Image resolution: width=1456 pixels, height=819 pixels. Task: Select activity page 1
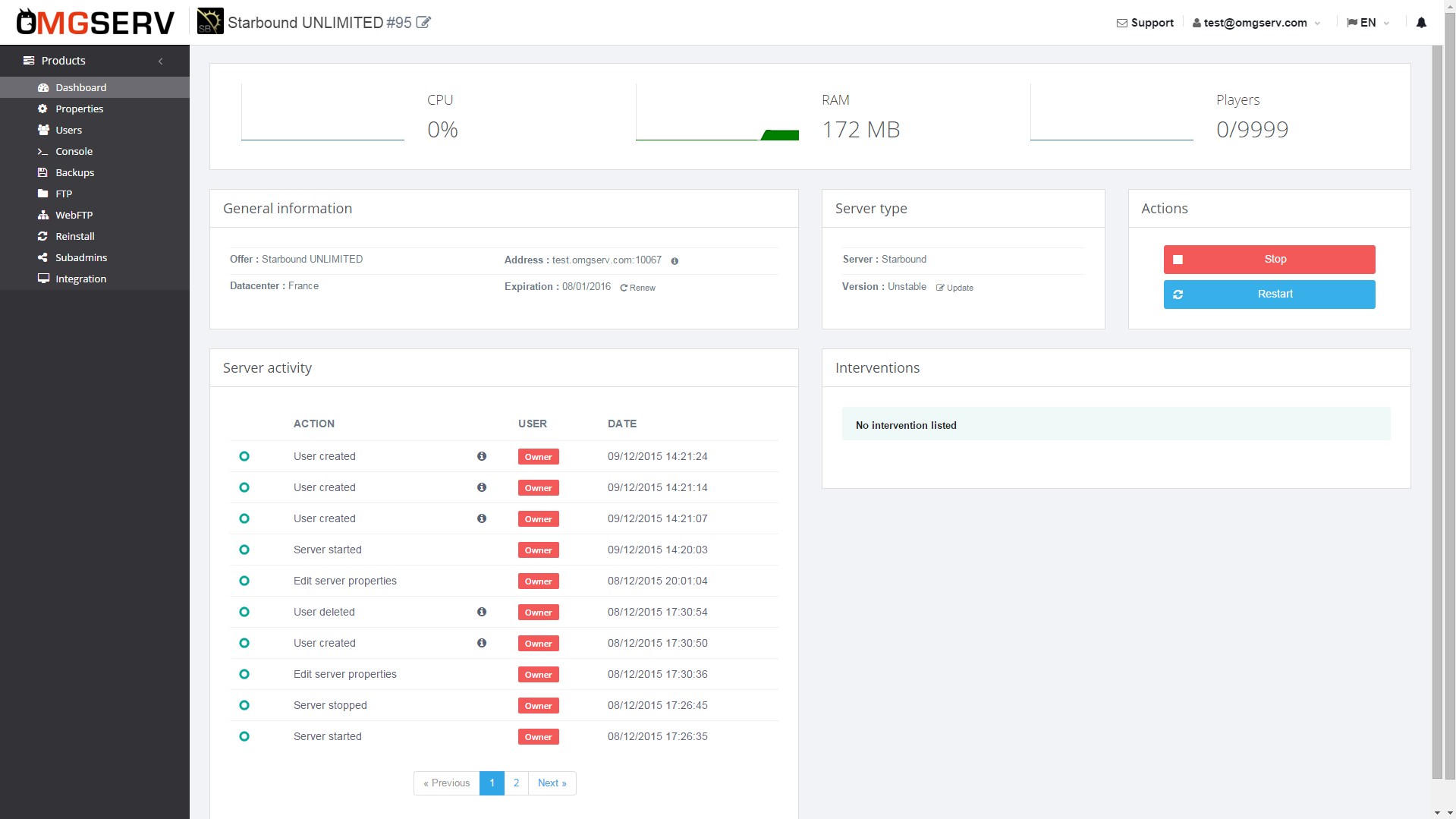coord(492,783)
